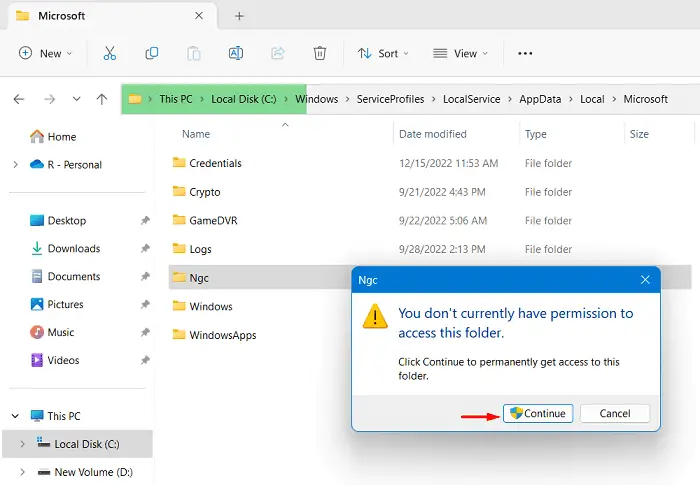Click the Delete trash can icon
The height and width of the screenshot is (485, 700).
coord(320,53)
